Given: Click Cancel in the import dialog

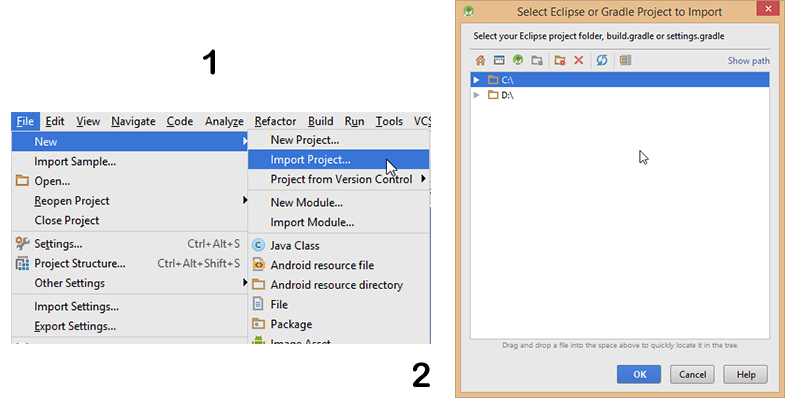Looking at the screenshot, I should [692, 374].
